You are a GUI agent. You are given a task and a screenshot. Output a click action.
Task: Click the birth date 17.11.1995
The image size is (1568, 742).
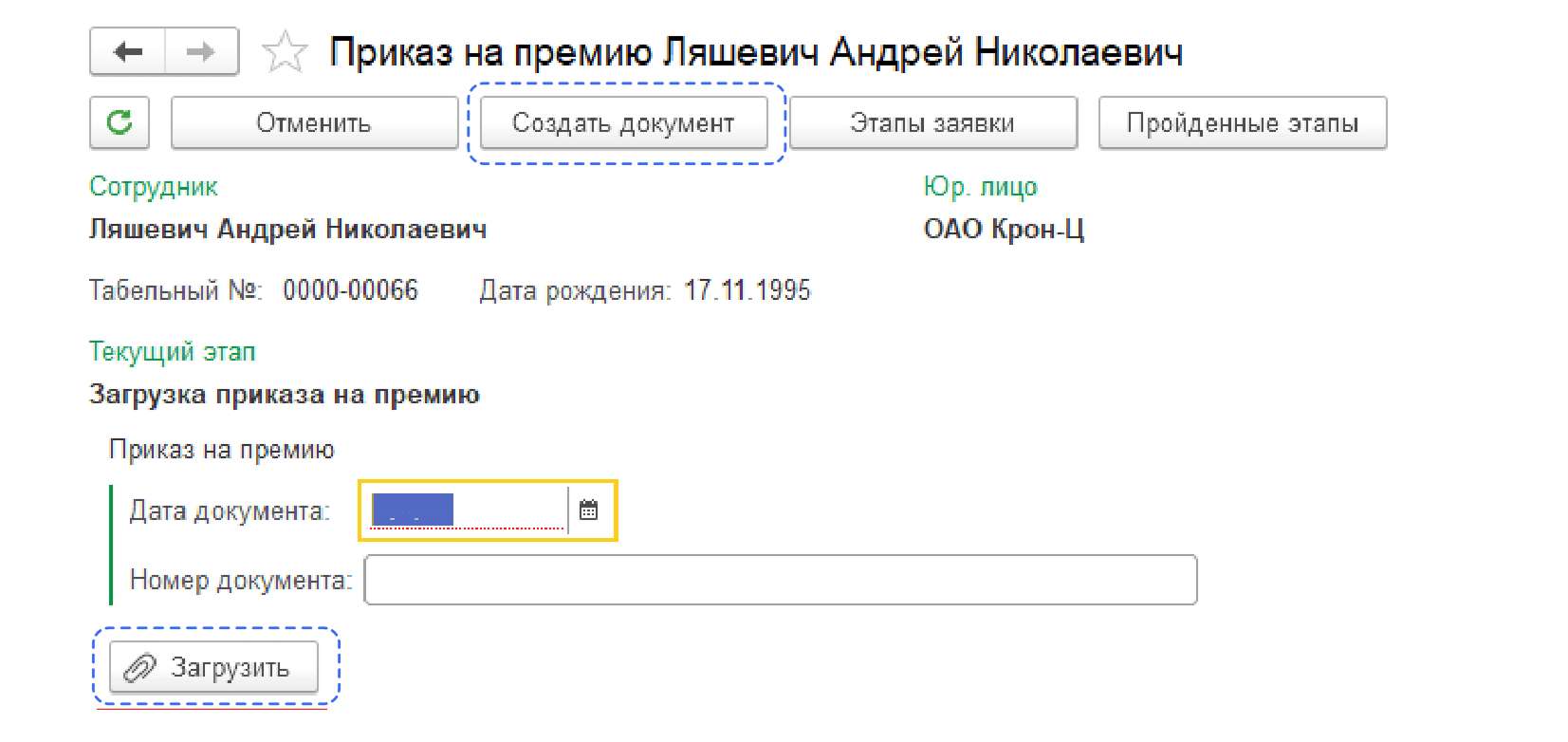(747, 290)
